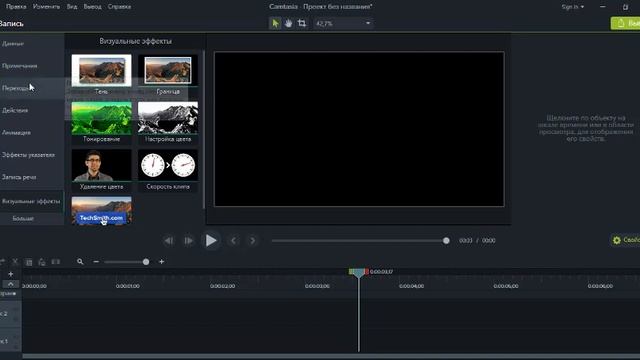Add a new track with plus icon
640x360 pixels.
[x=11, y=274]
